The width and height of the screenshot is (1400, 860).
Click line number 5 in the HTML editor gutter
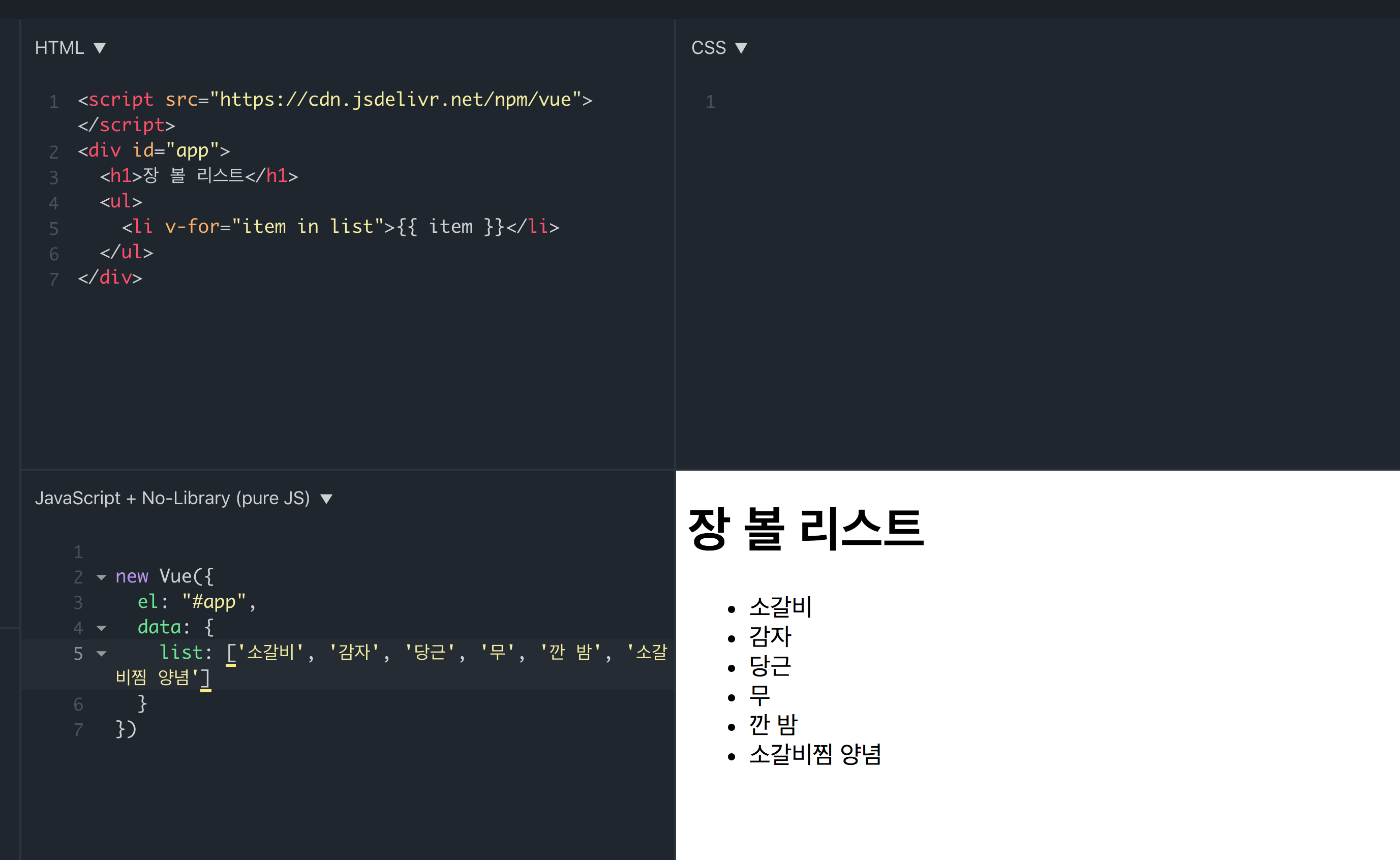(53, 229)
